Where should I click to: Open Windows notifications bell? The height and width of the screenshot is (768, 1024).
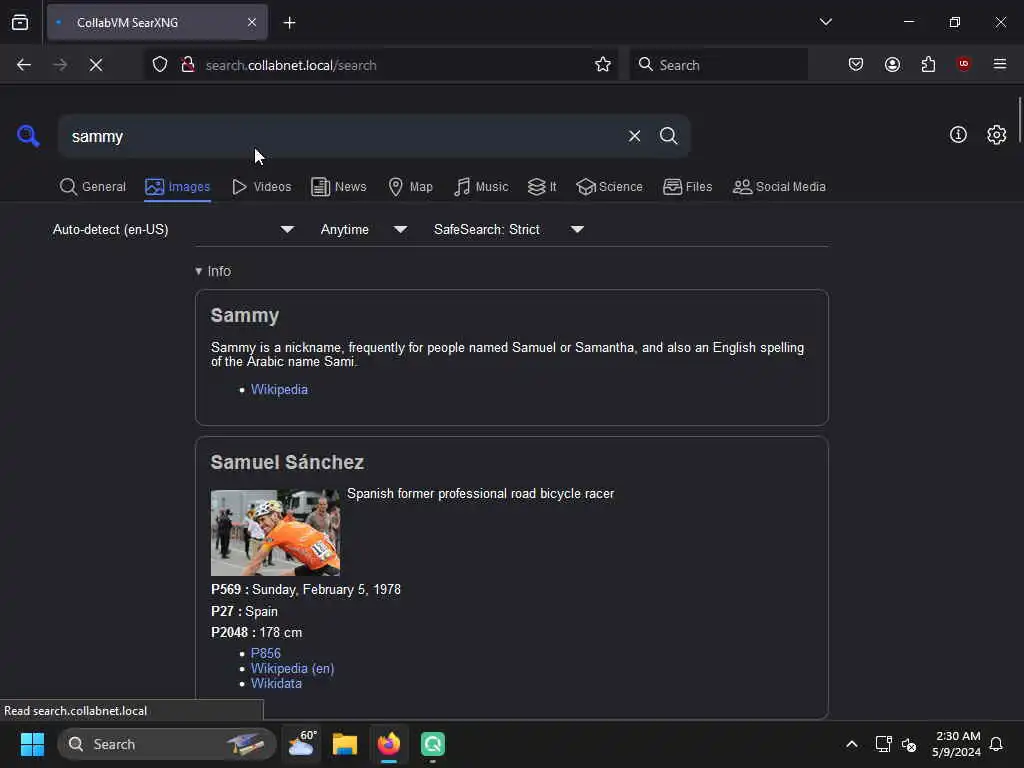(996, 744)
